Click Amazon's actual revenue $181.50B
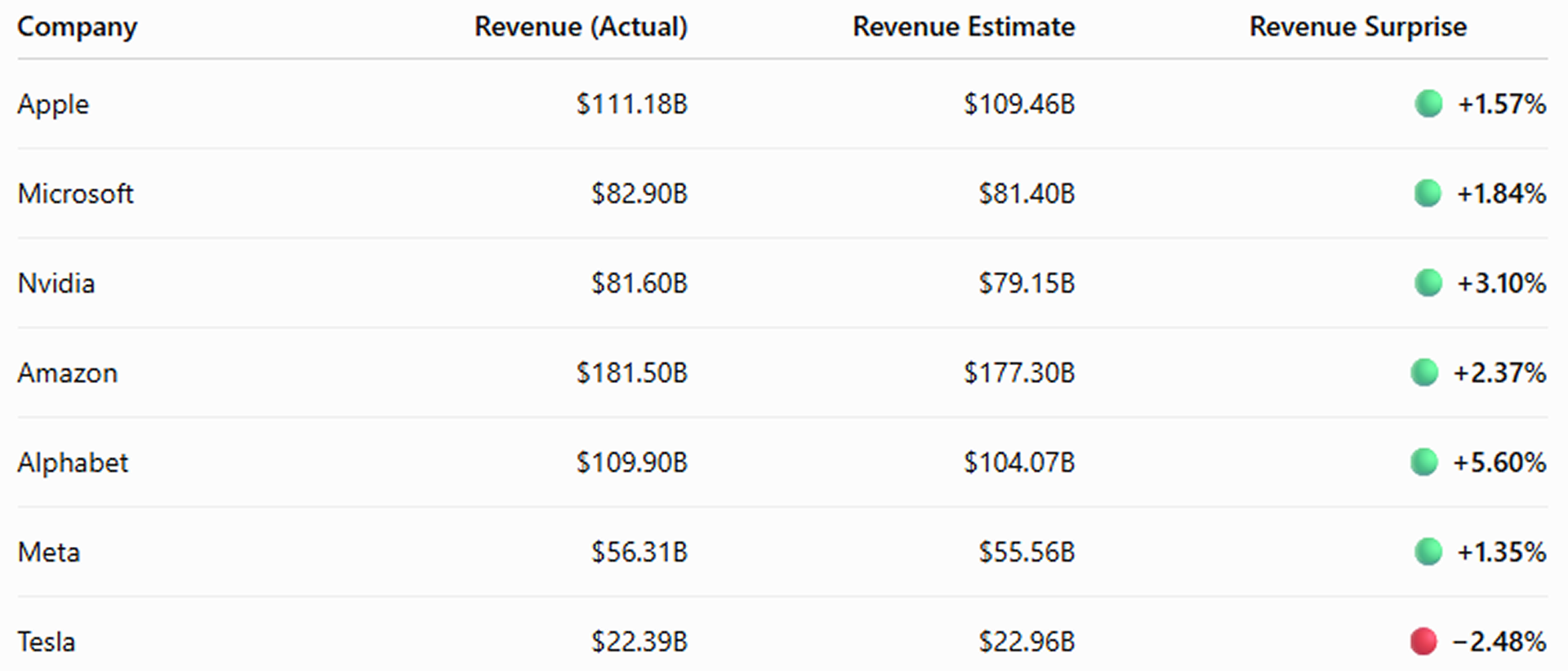The height and width of the screenshot is (671, 1568). point(632,373)
